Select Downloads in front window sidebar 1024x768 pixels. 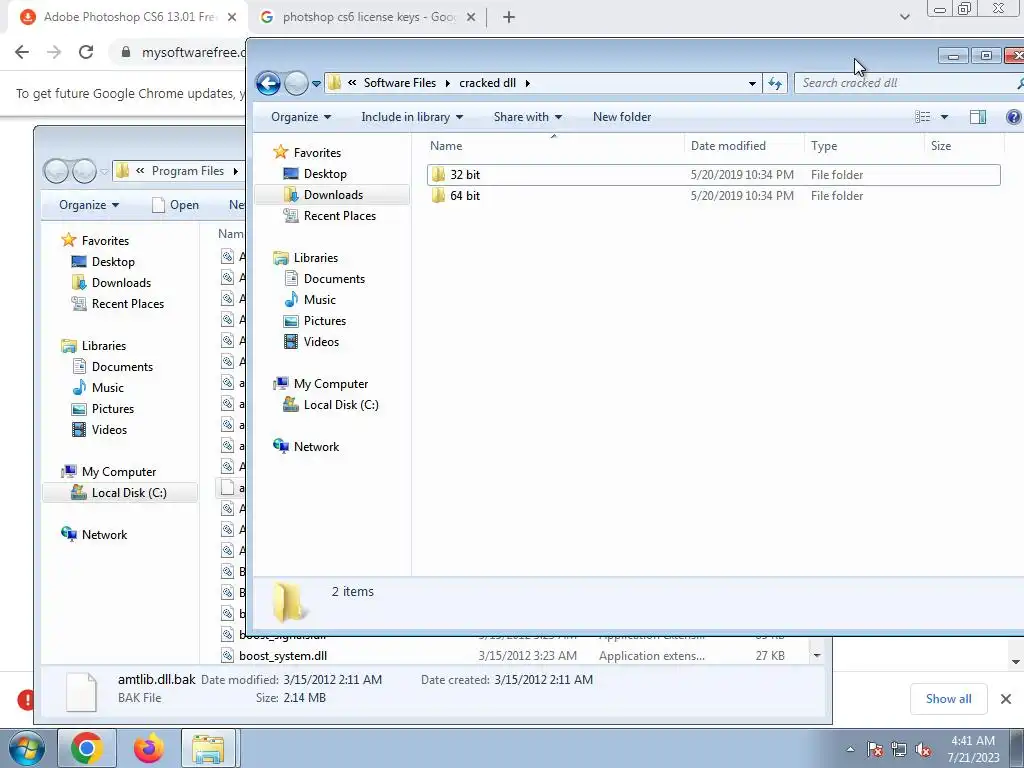333,195
